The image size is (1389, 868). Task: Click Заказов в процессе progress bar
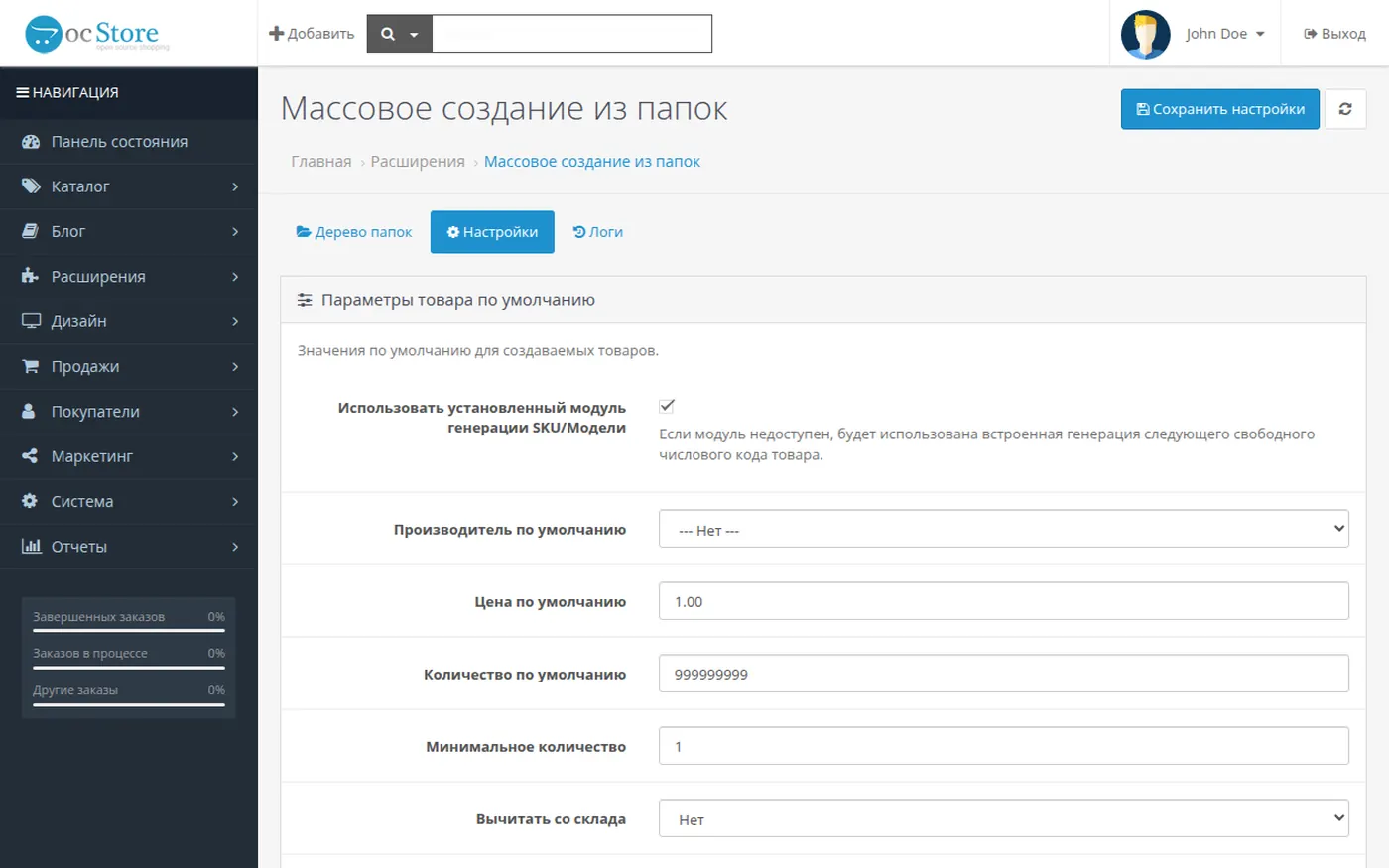(x=129, y=668)
